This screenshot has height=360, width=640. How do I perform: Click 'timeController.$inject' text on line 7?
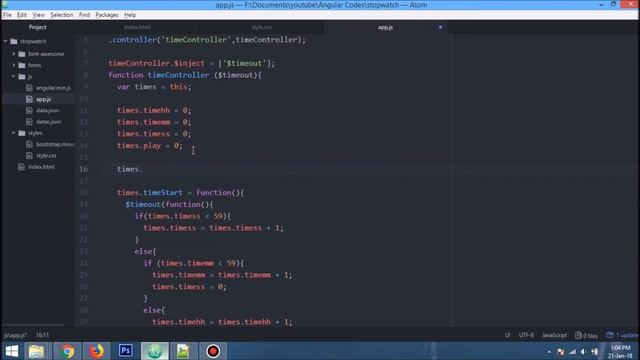tap(156, 63)
